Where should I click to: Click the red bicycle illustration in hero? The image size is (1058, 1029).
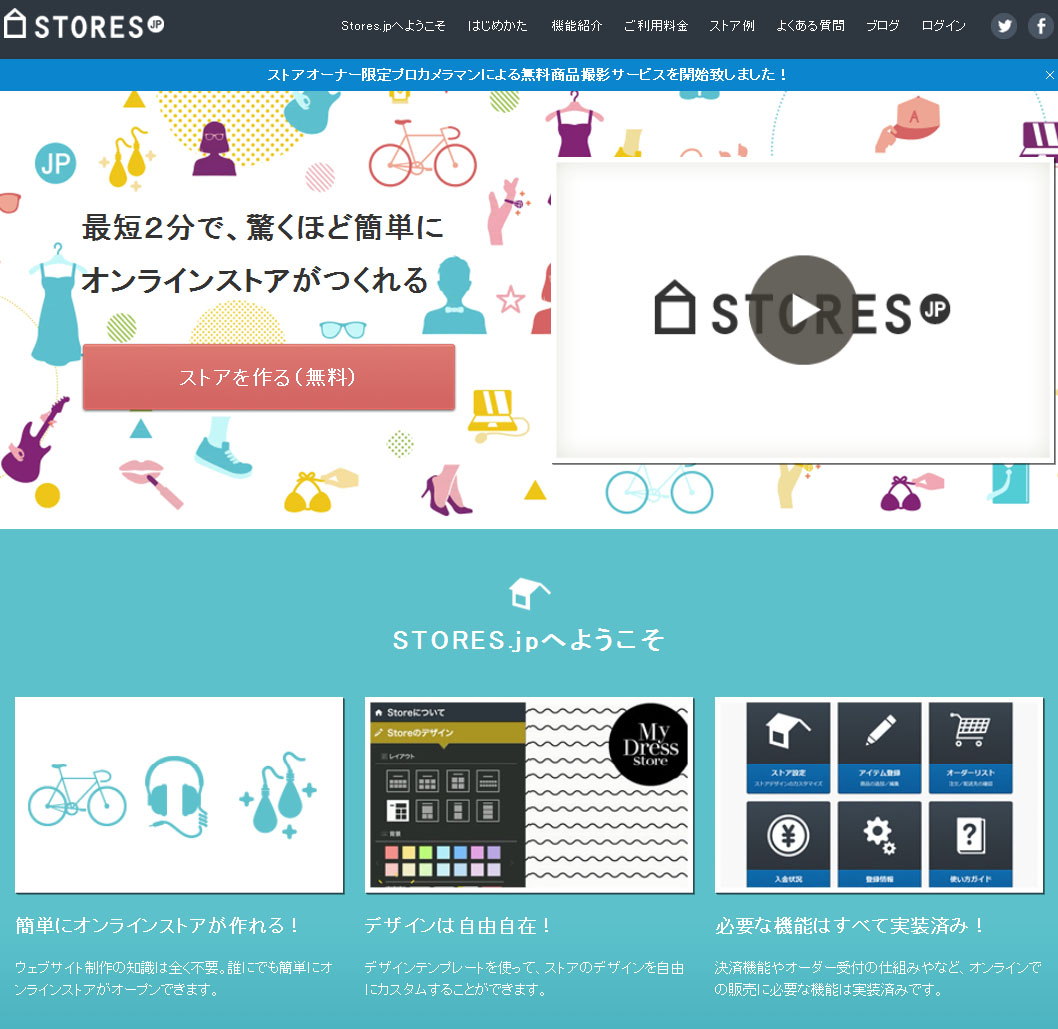tap(422, 154)
